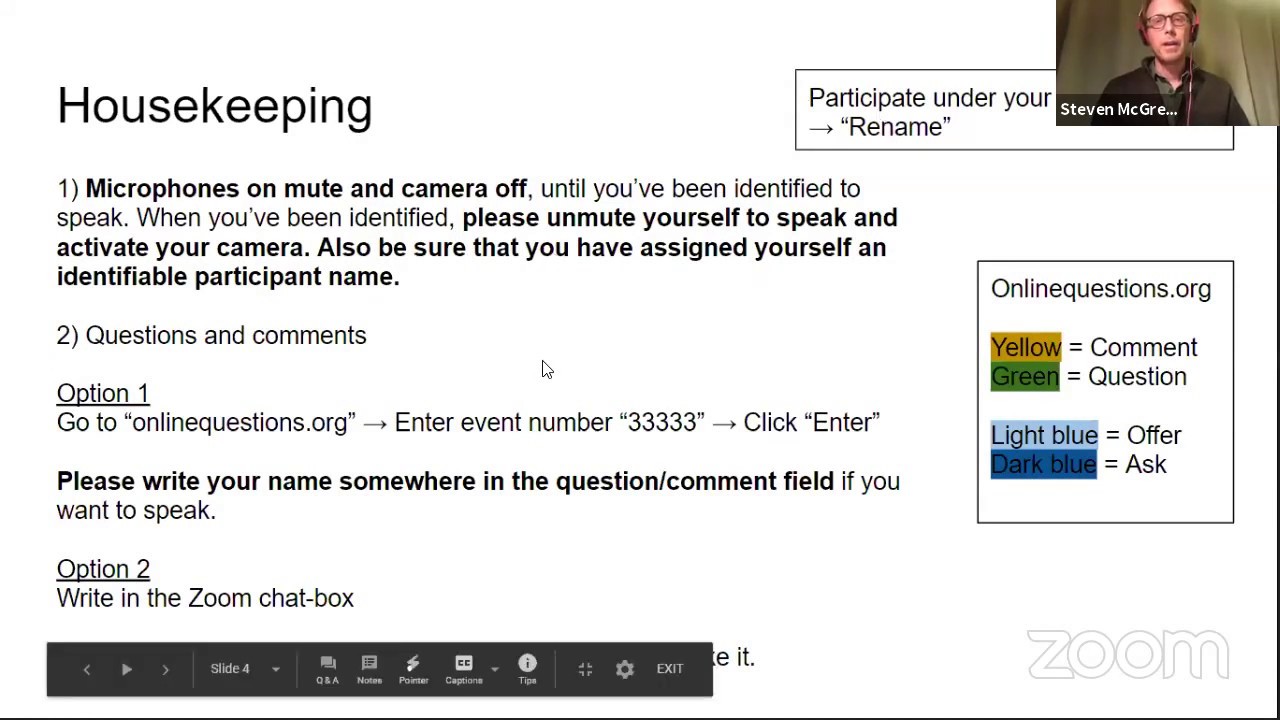
Task: Start slideshow autoplay with play button
Action: click(127, 669)
